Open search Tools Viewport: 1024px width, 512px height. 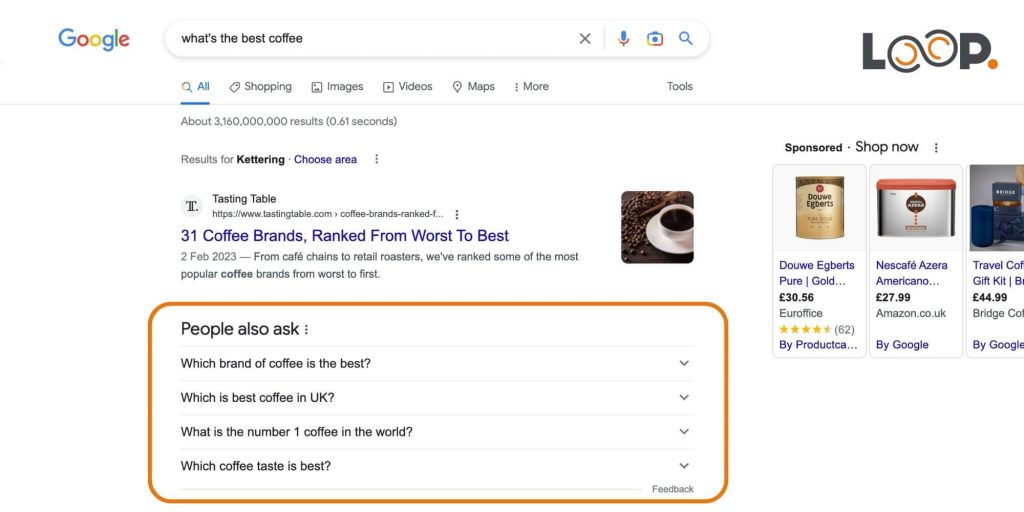(x=679, y=86)
